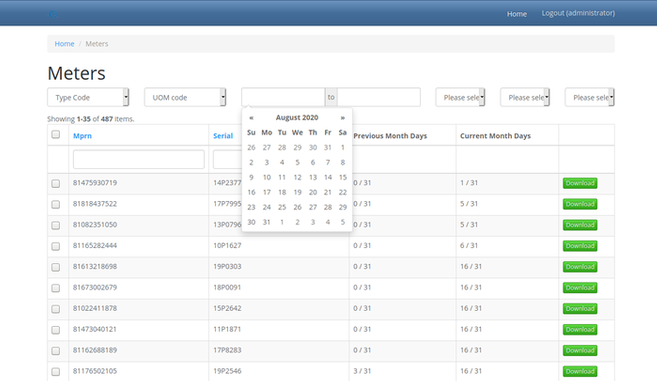This screenshot has height=381, width=657.
Task: Focus the end date field after 'to'
Action: (379, 97)
